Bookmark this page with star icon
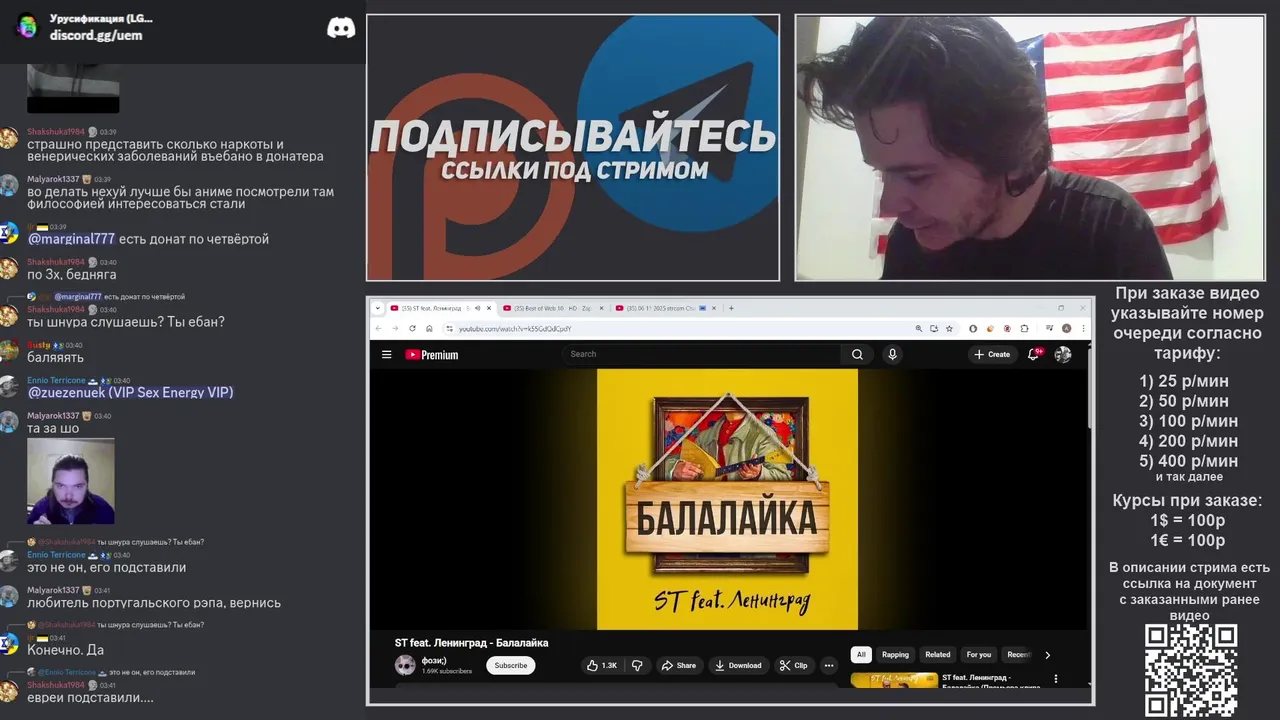This screenshot has height=720, width=1280. coord(949,328)
